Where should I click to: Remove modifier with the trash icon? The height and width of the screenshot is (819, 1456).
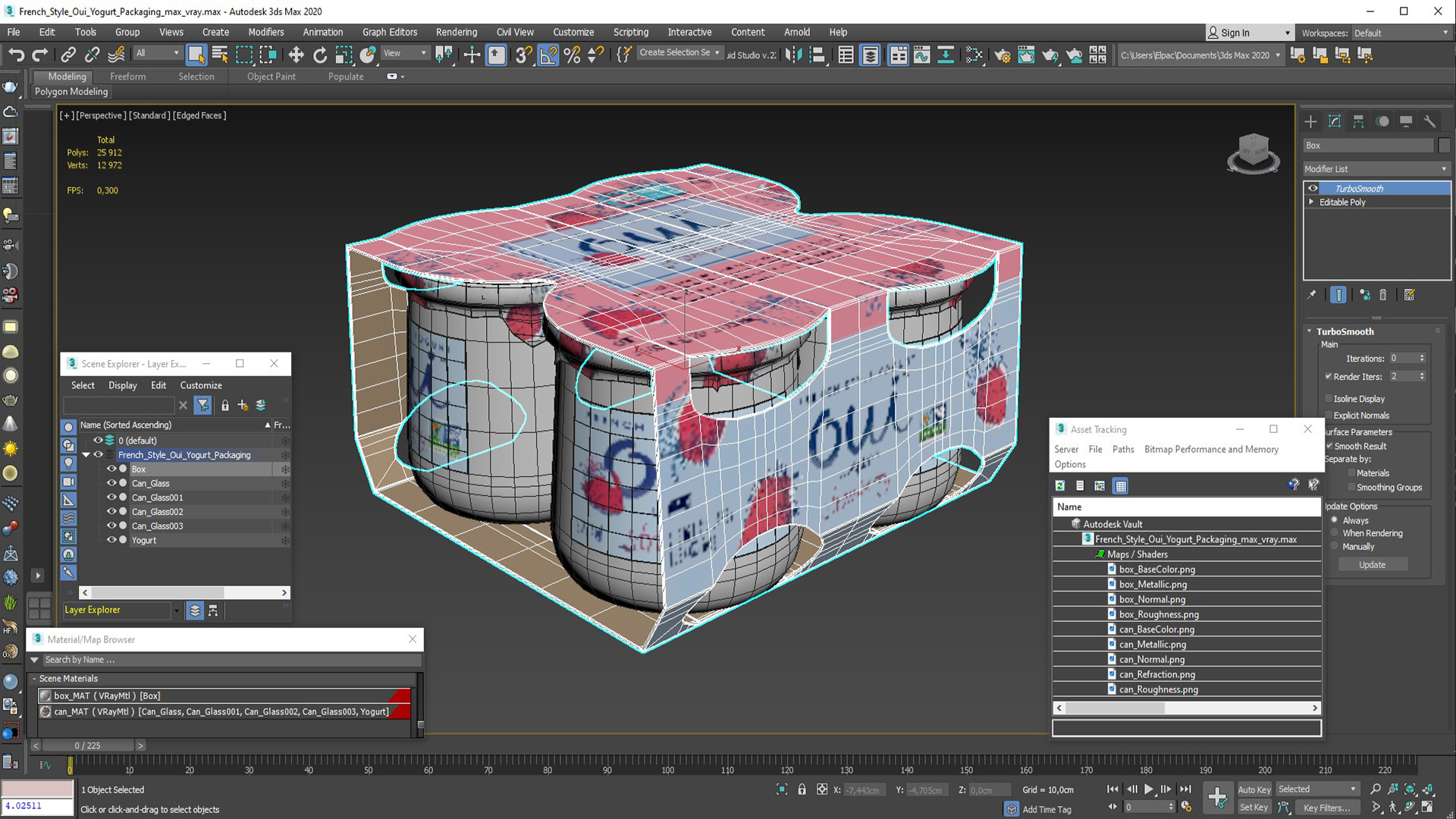click(x=1382, y=295)
